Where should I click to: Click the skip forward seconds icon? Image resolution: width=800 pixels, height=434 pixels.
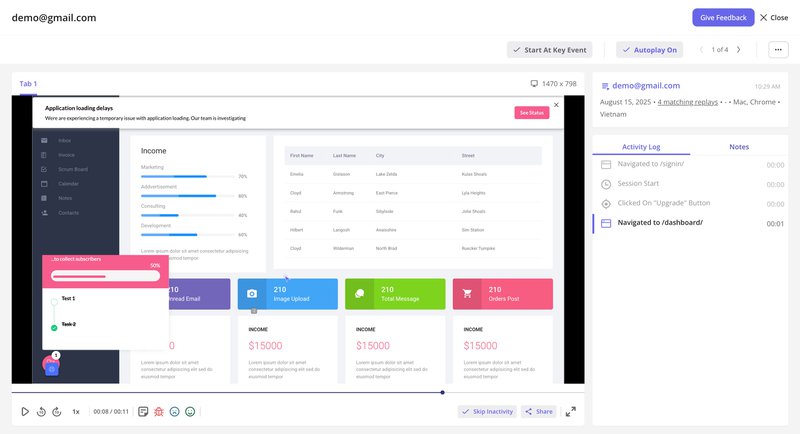56,411
